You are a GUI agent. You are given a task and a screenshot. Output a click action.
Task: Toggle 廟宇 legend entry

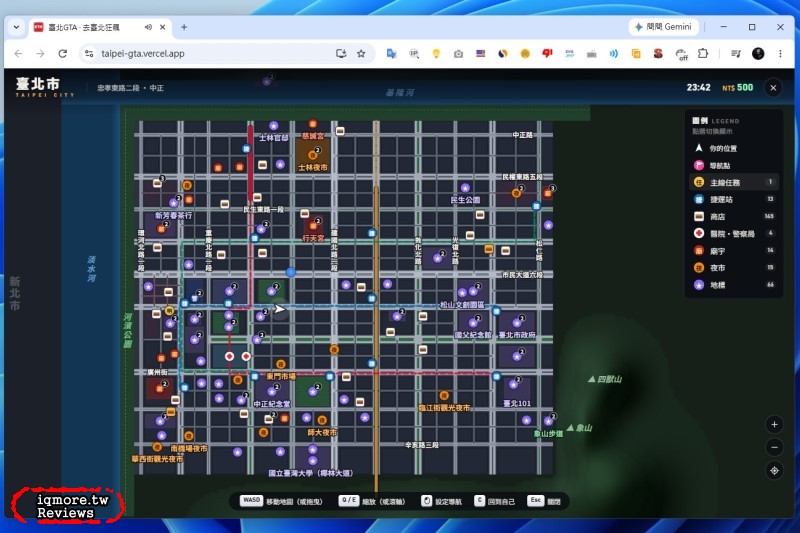point(734,251)
